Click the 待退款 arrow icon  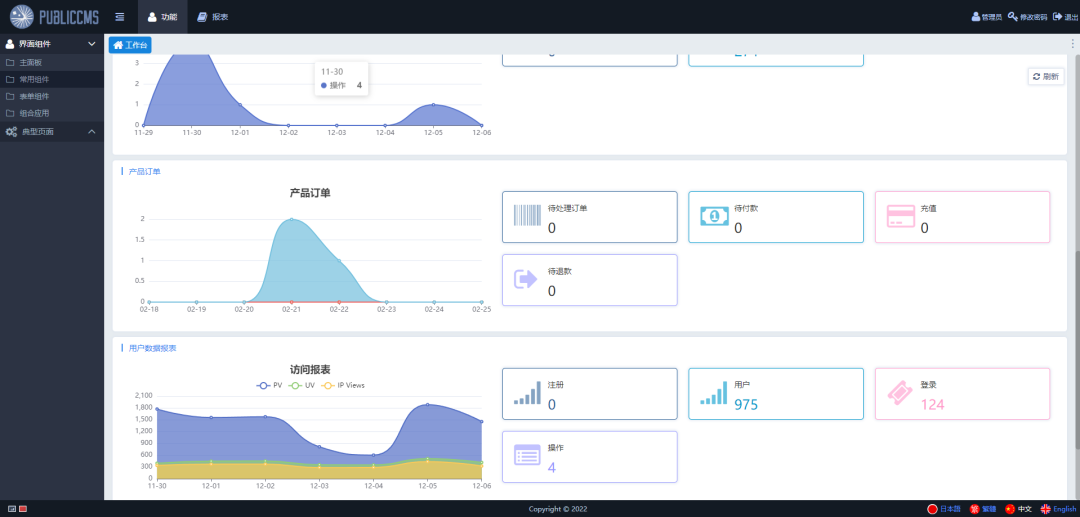click(x=526, y=279)
